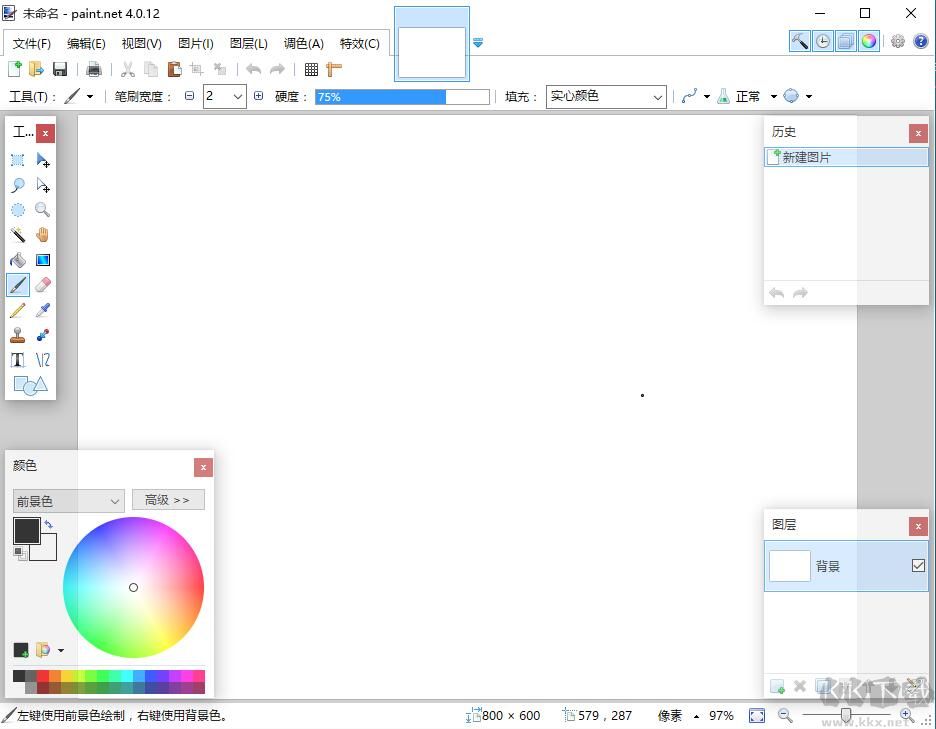
Task: Open the 特效(C) menu
Action: (359, 43)
